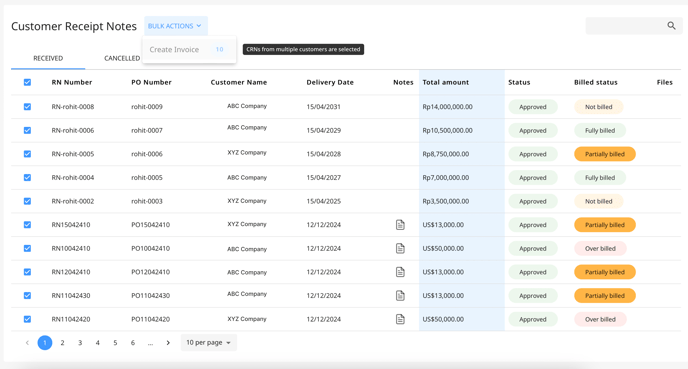Go to page 2
Screen dimensions: 688x369
coord(62,343)
